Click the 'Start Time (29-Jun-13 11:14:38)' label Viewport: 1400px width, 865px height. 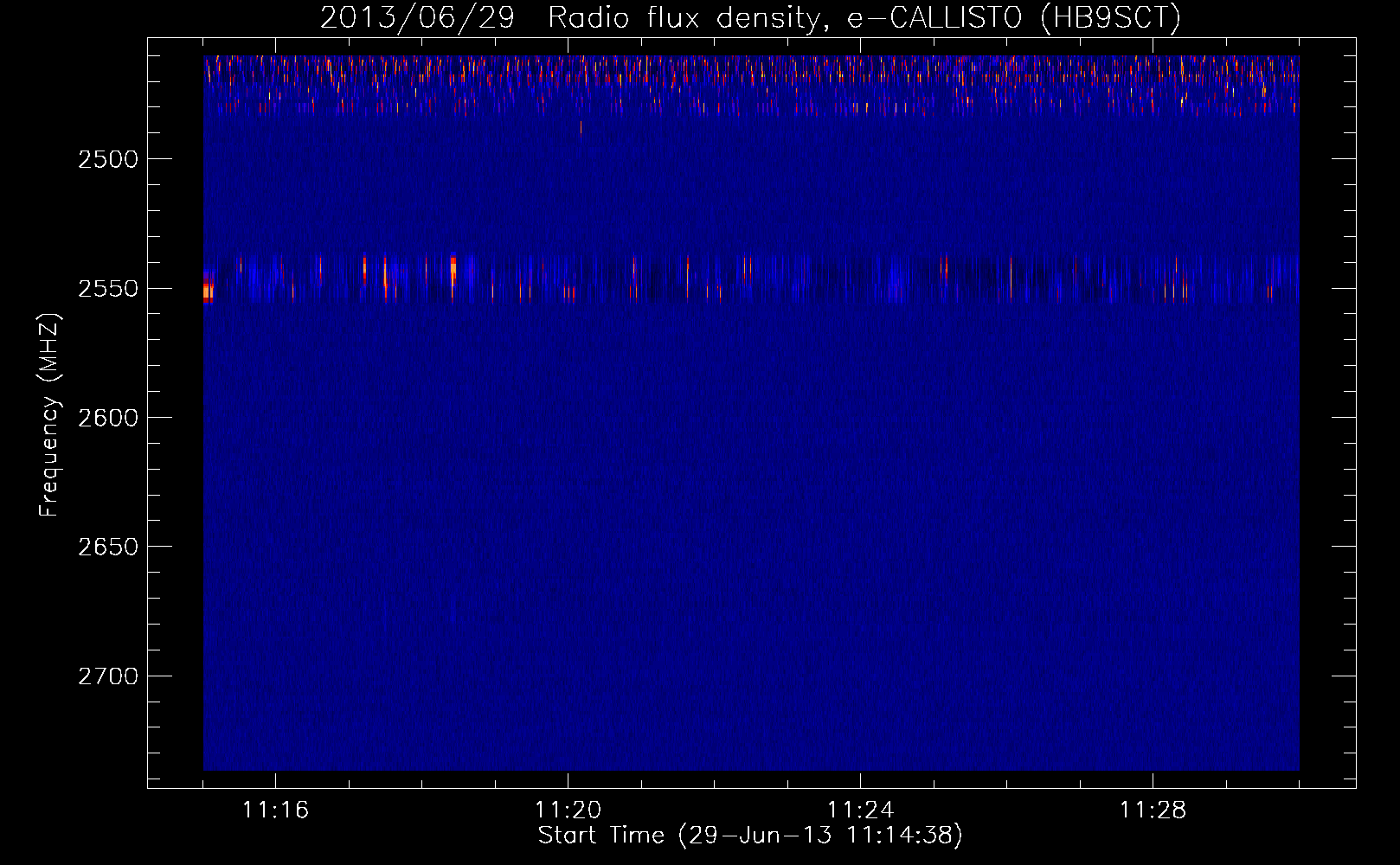[x=750, y=836]
